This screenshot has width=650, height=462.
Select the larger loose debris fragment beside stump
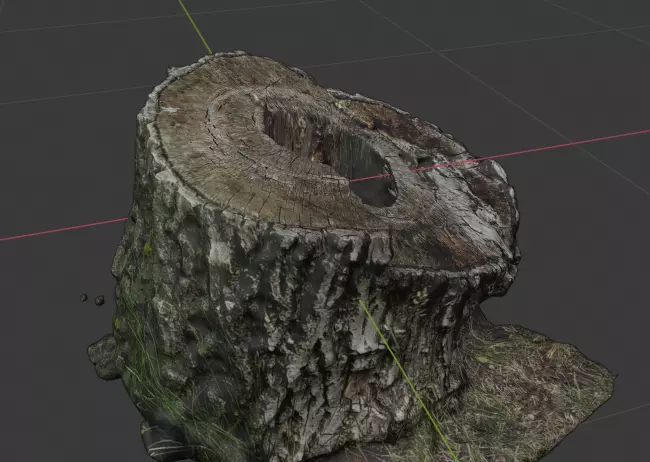[99, 300]
